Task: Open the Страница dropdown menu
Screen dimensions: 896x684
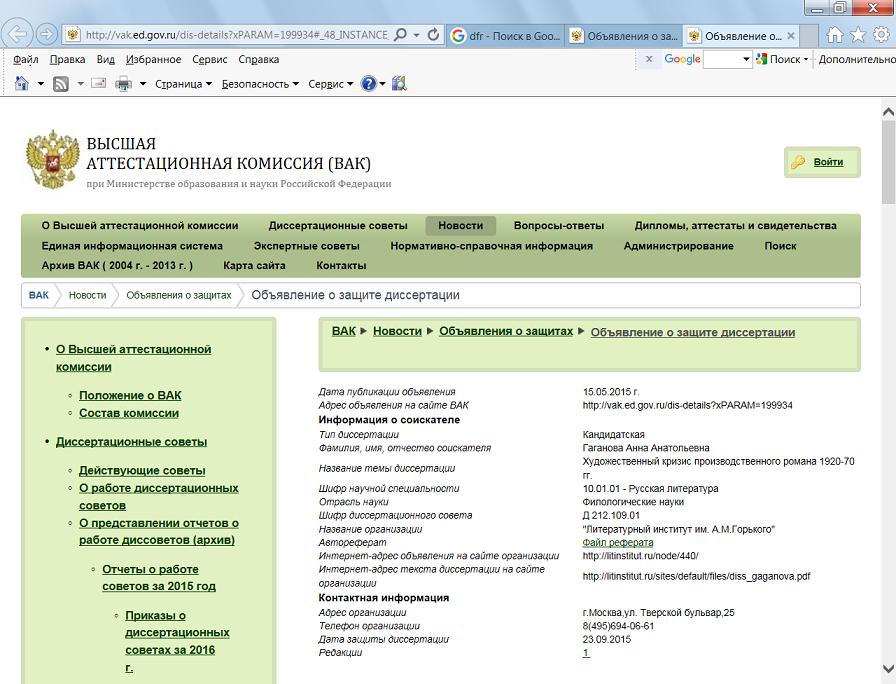Action: coord(183,84)
